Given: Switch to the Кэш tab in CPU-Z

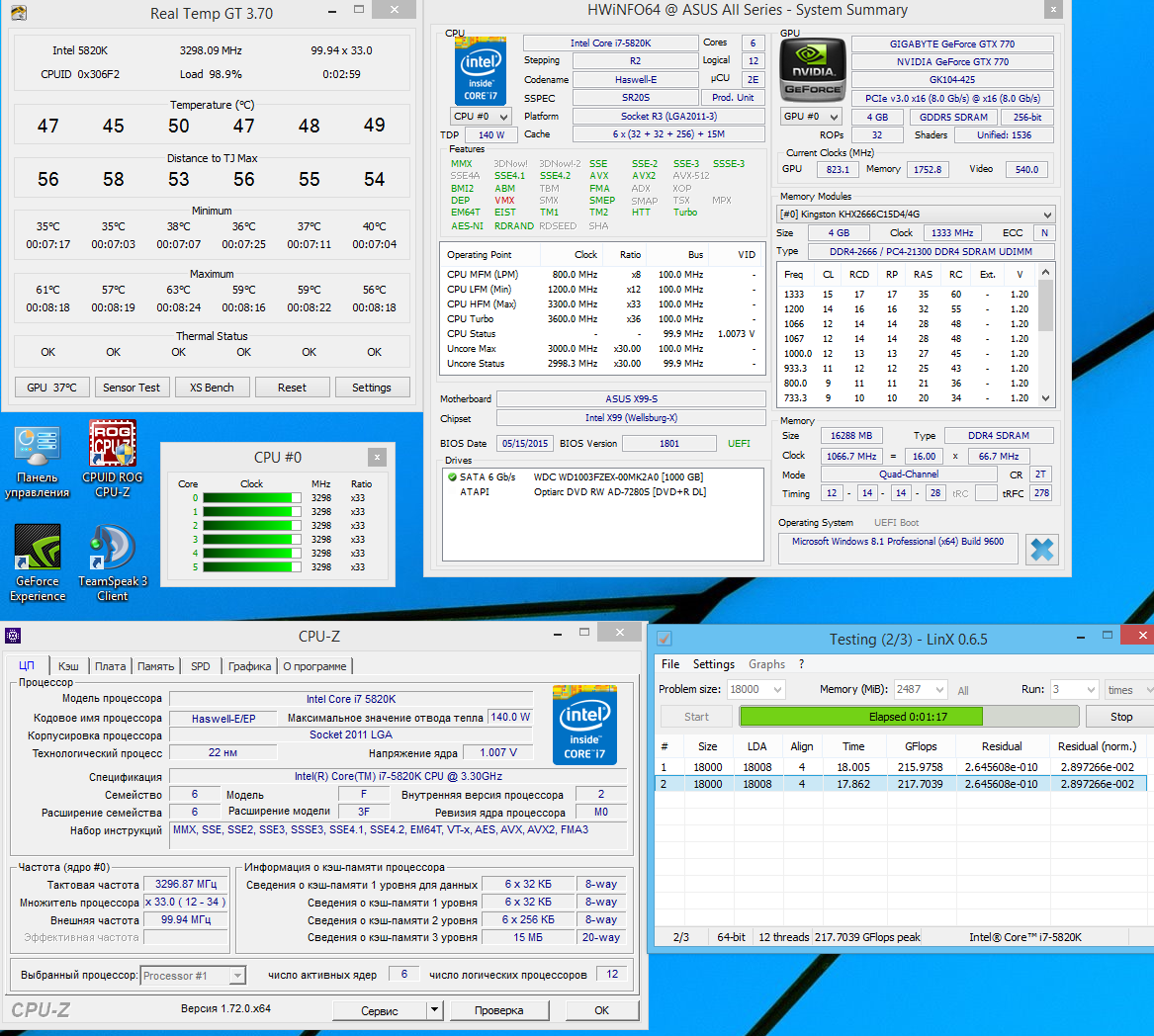Looking at the screenshot, I should point(68,666).
